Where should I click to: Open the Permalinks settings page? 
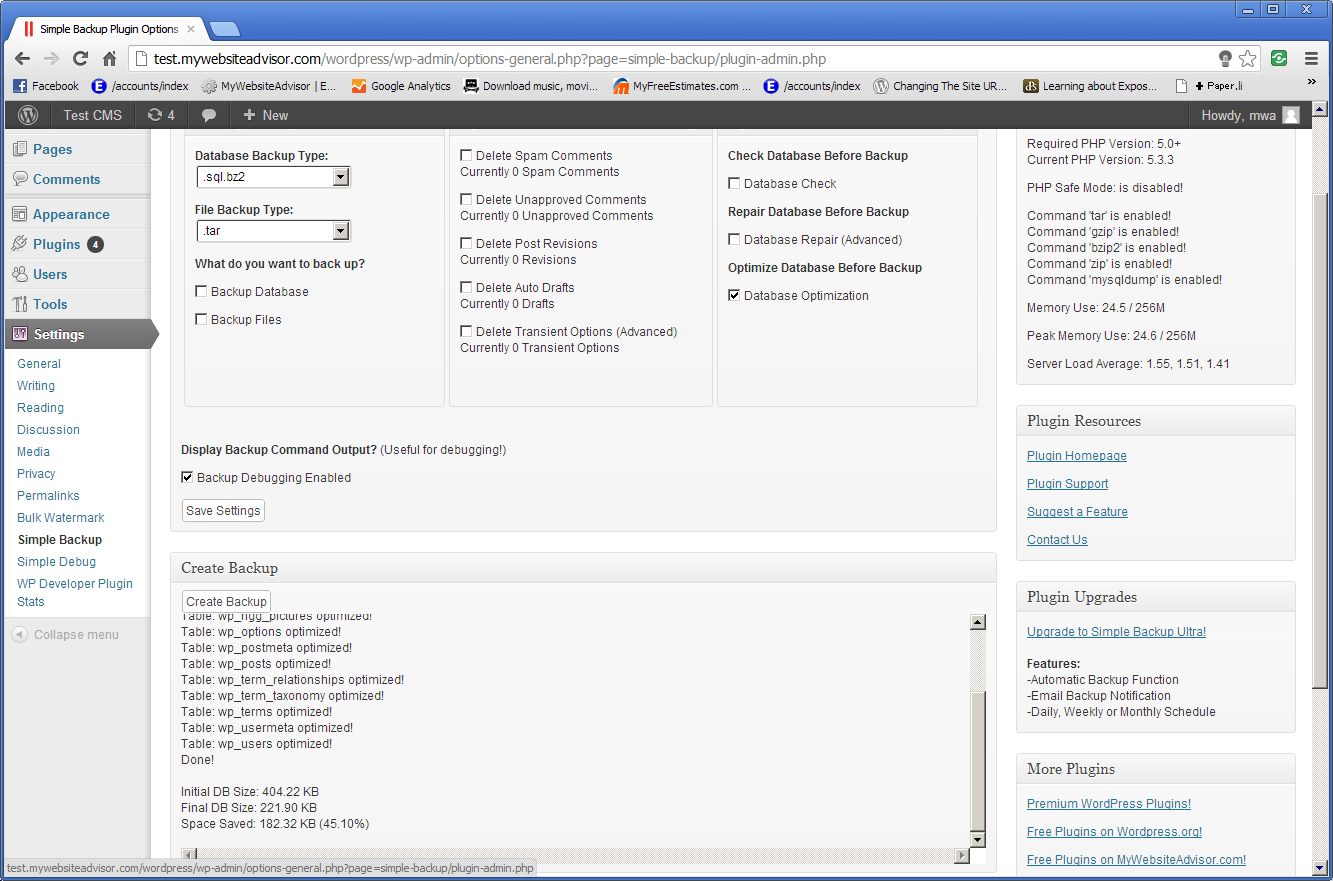coord(48,496)
